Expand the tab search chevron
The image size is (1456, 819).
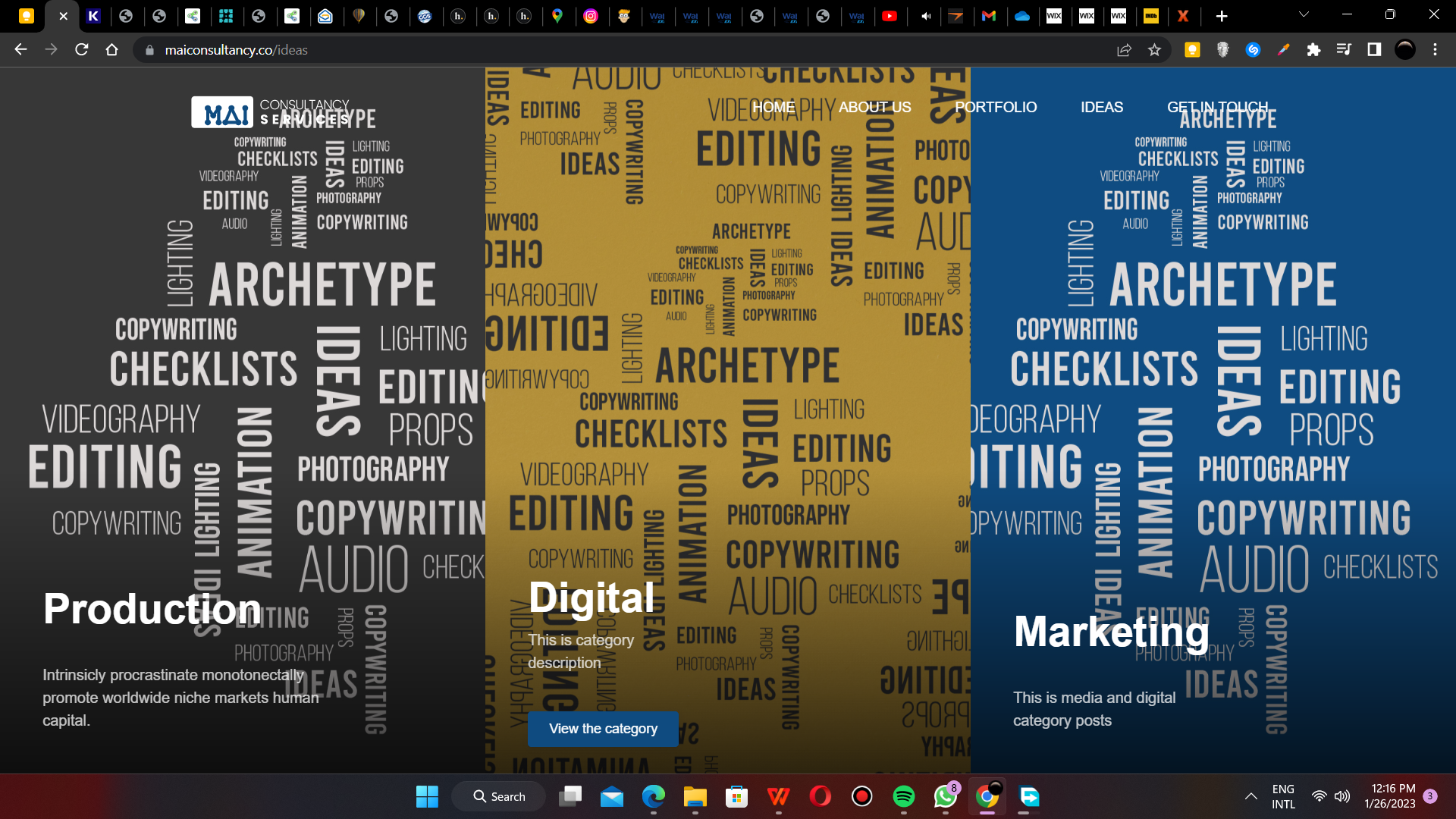(x=1304, y=15)
